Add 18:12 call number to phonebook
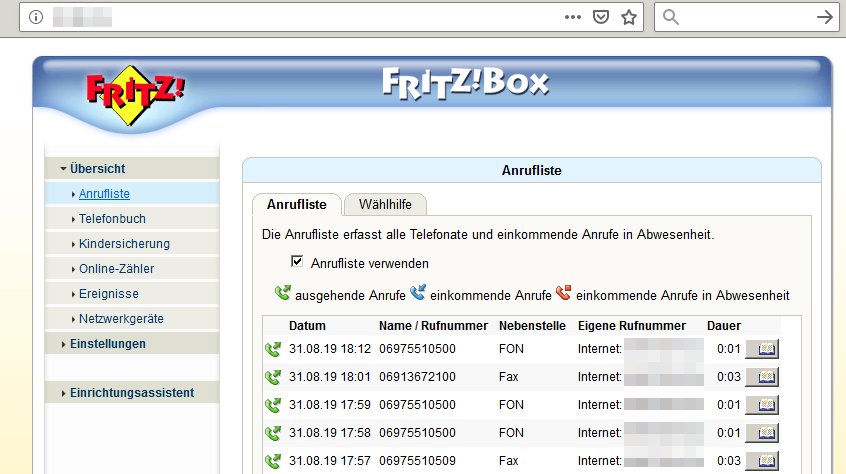Image resolution: width=846 pixels, height=474 pixels. 762,349
